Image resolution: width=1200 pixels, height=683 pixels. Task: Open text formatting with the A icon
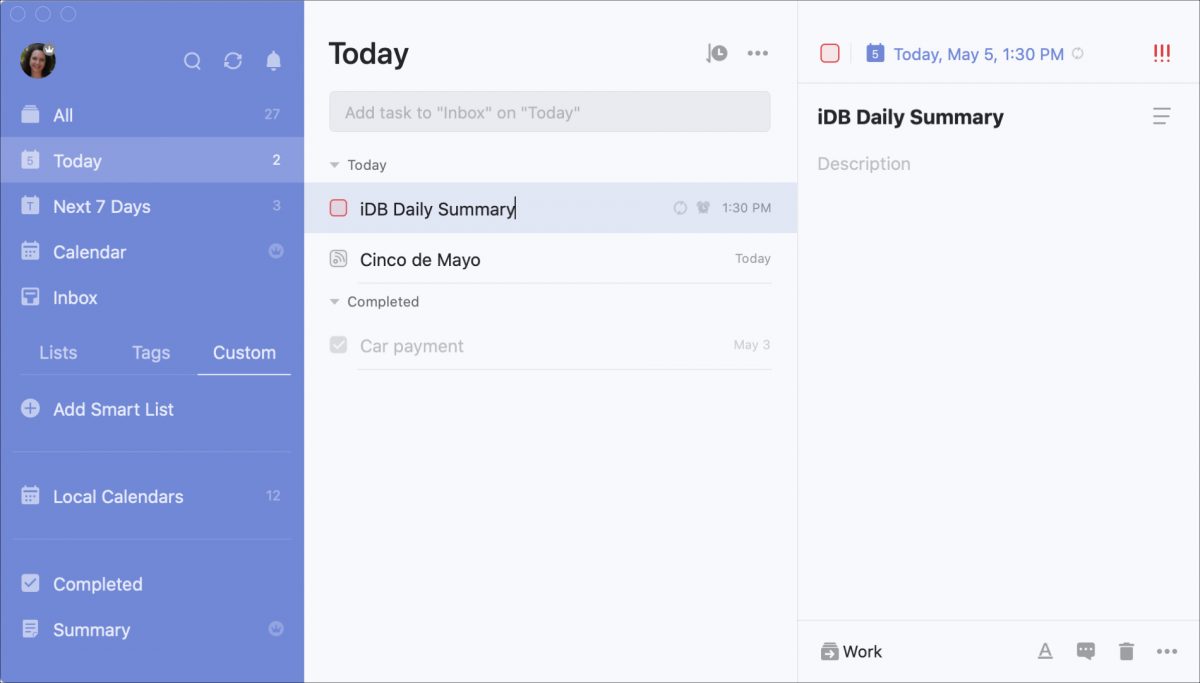tap(1045, 651)
